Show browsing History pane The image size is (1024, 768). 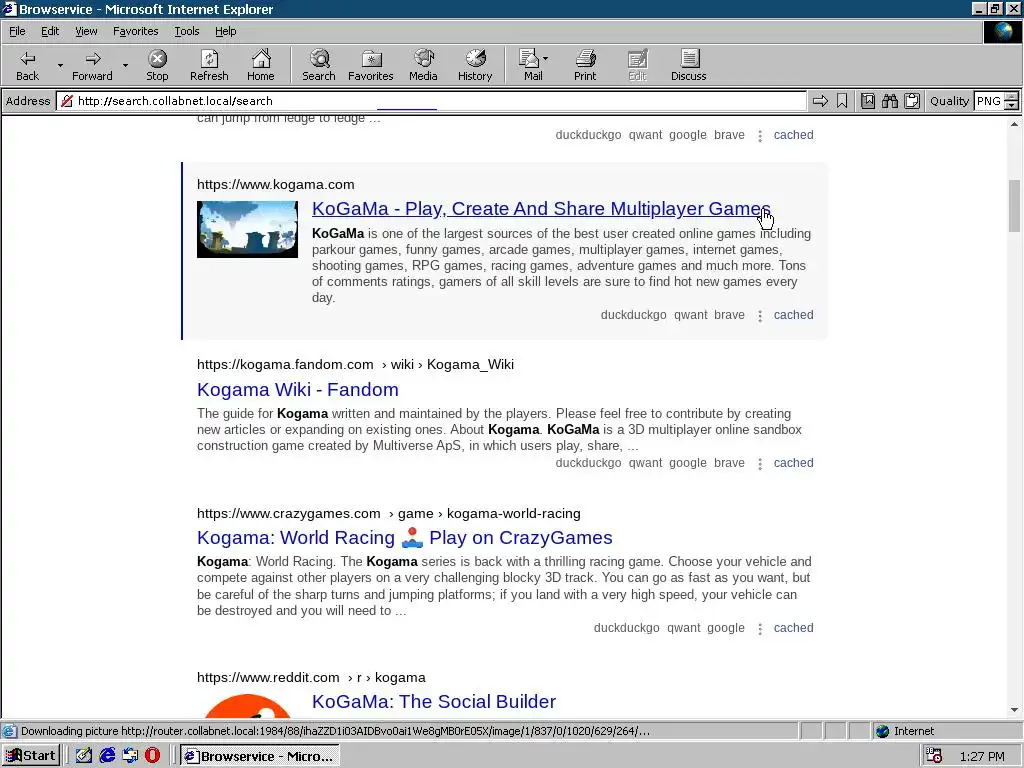(475, 65)
